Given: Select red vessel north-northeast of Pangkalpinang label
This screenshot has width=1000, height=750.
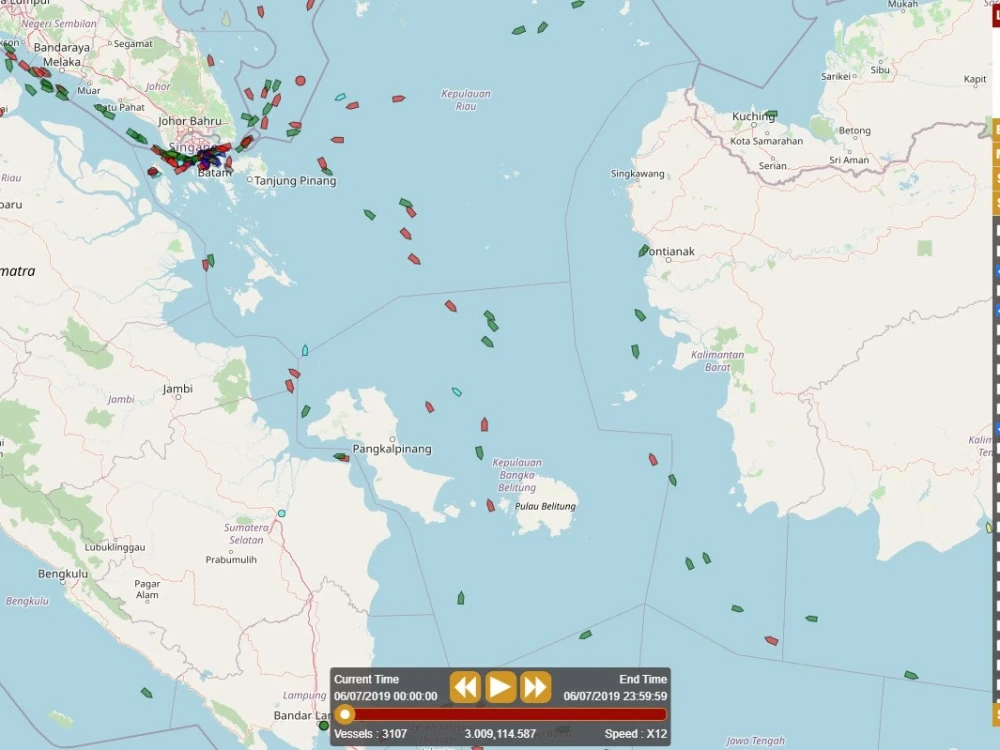Looking at the screenshot, I should coord(429,407).
